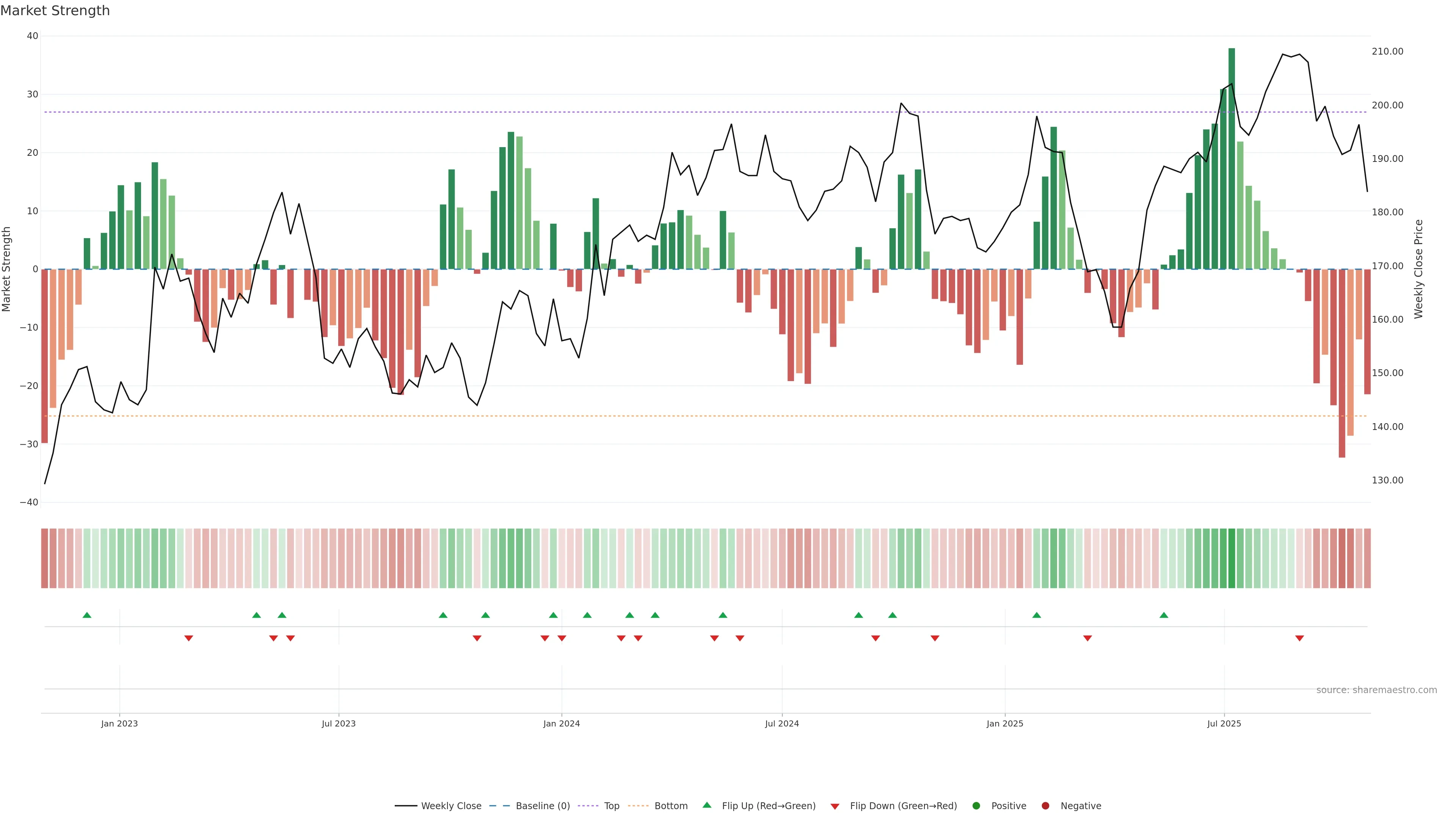
Task: Select the leftmost red flip-down triangle marker
Action: tap(189, 638)
